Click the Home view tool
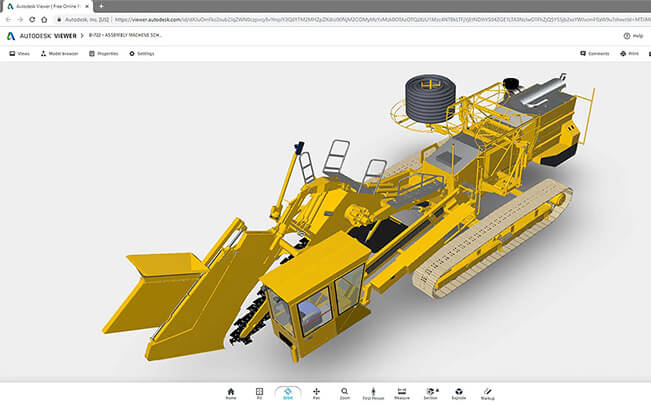The image size is (651, 405). coord(231,393)
